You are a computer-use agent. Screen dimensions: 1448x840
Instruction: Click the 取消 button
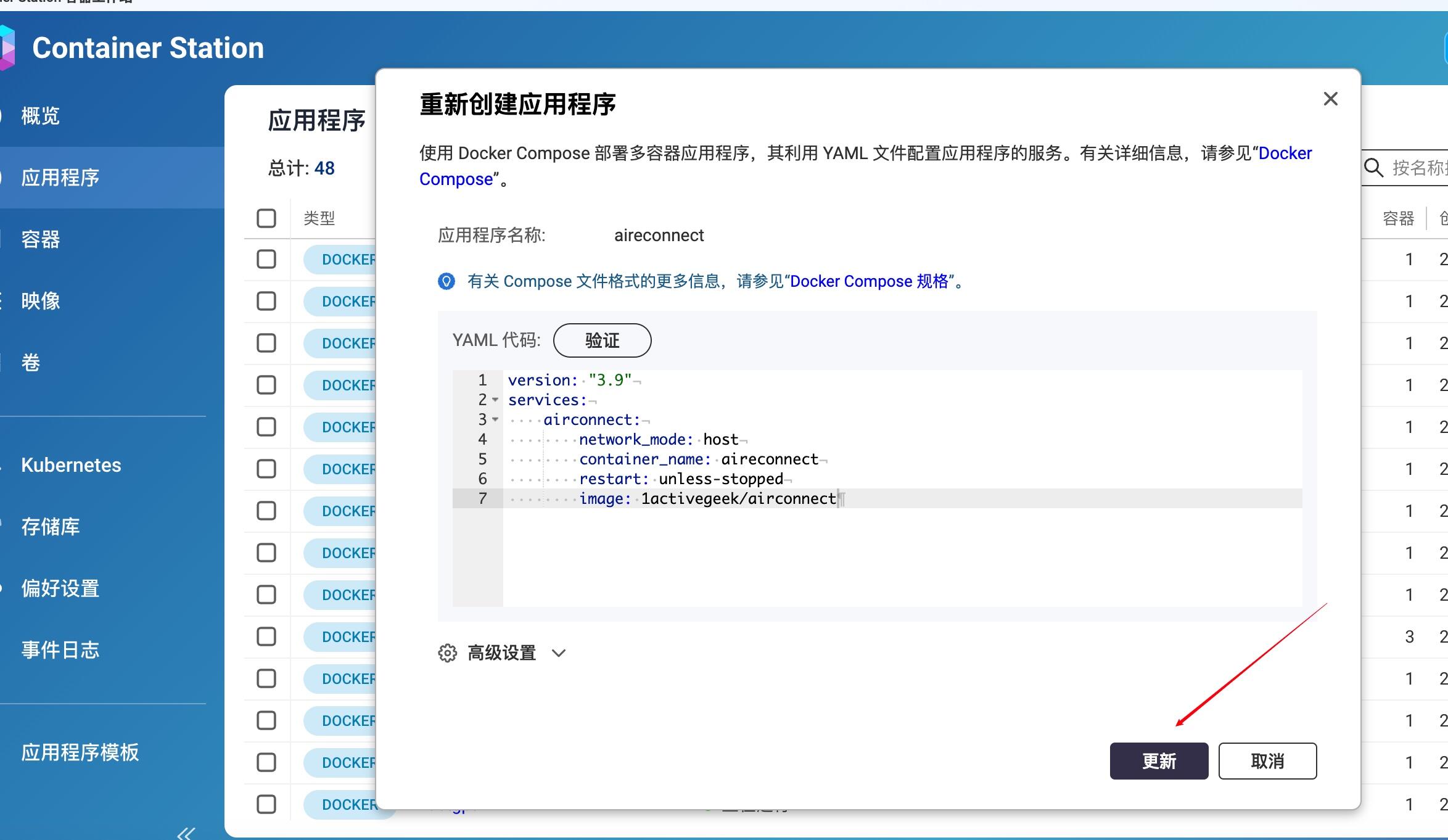tap(1267, 761)
